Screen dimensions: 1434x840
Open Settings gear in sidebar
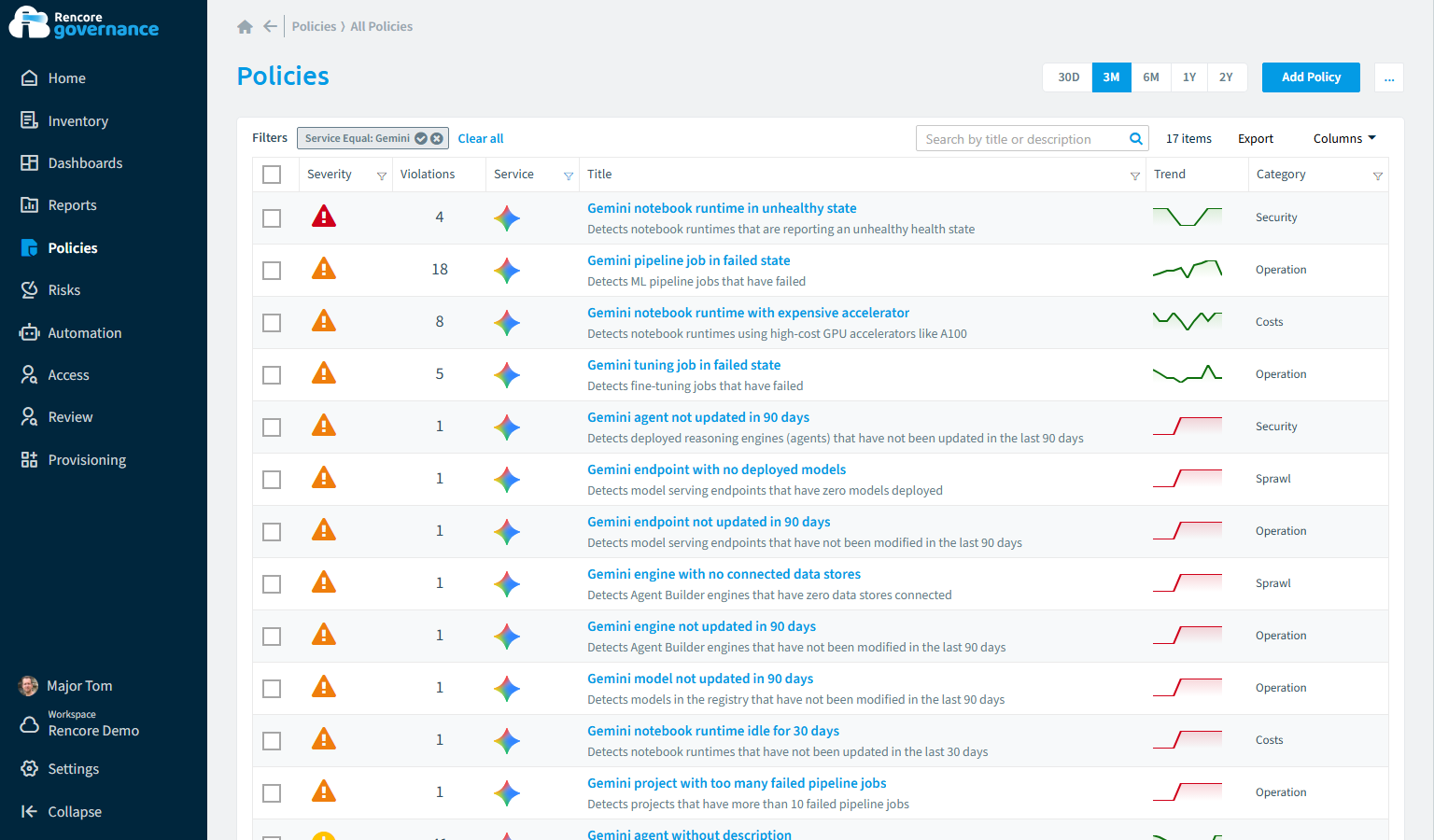click(x=29, y=769)
